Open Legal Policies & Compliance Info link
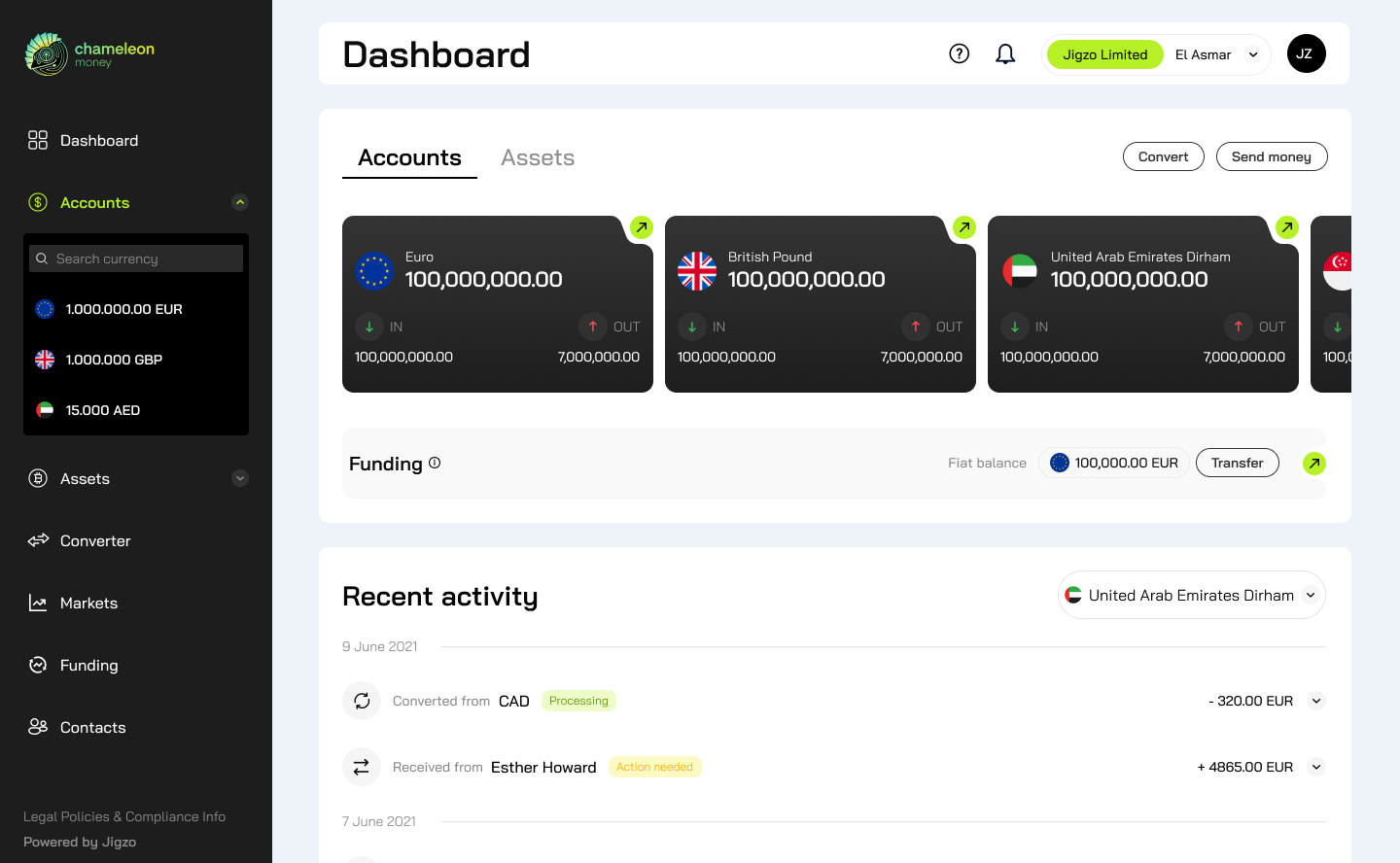Image resolution: width=1400 pixels, height=863 pixels. point(124,816)
